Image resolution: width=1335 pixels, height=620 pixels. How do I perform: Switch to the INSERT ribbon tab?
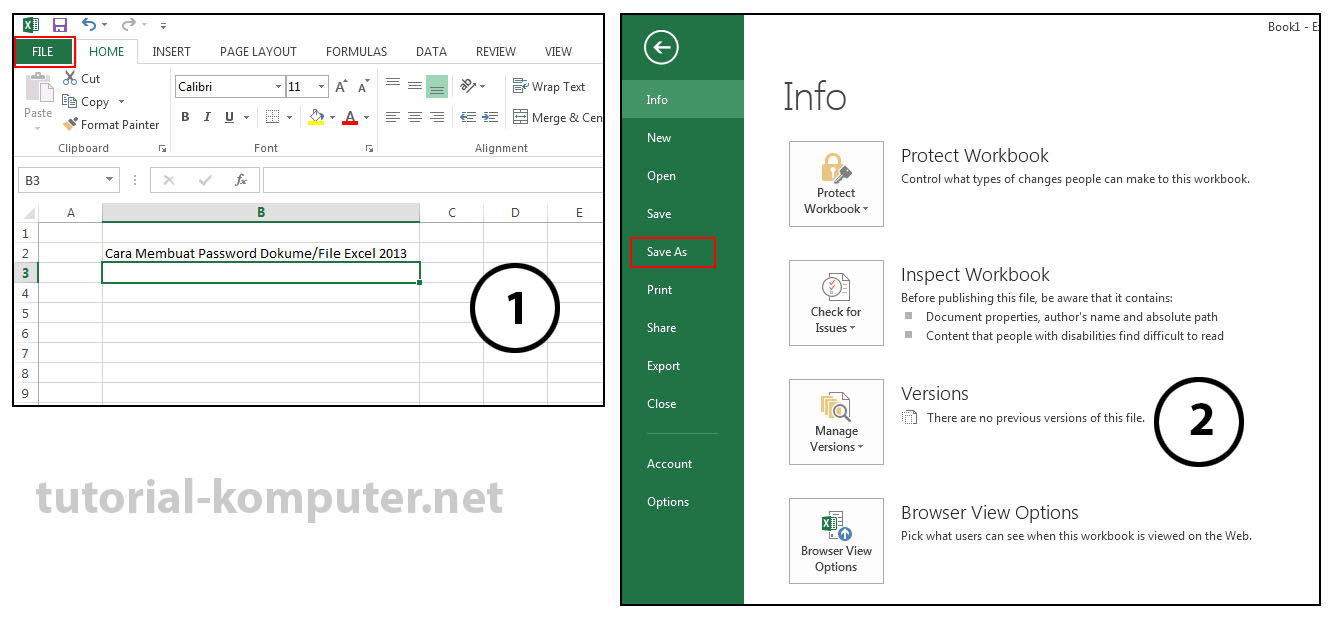172,52
